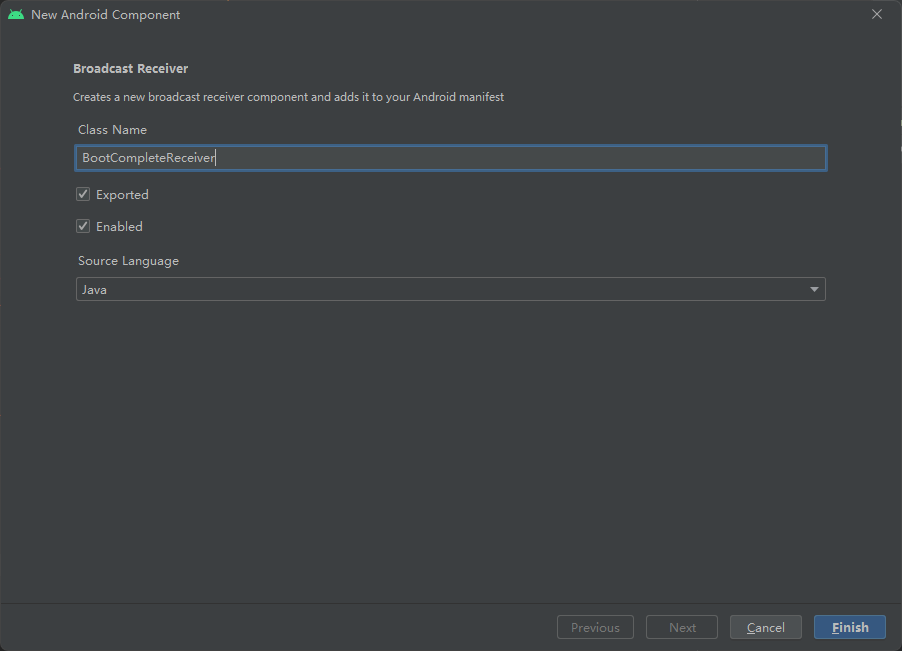Uncheck the Enabled checkbox
Image resolution: width=902 pixels, height=651 pixels.
click(83, 226)
